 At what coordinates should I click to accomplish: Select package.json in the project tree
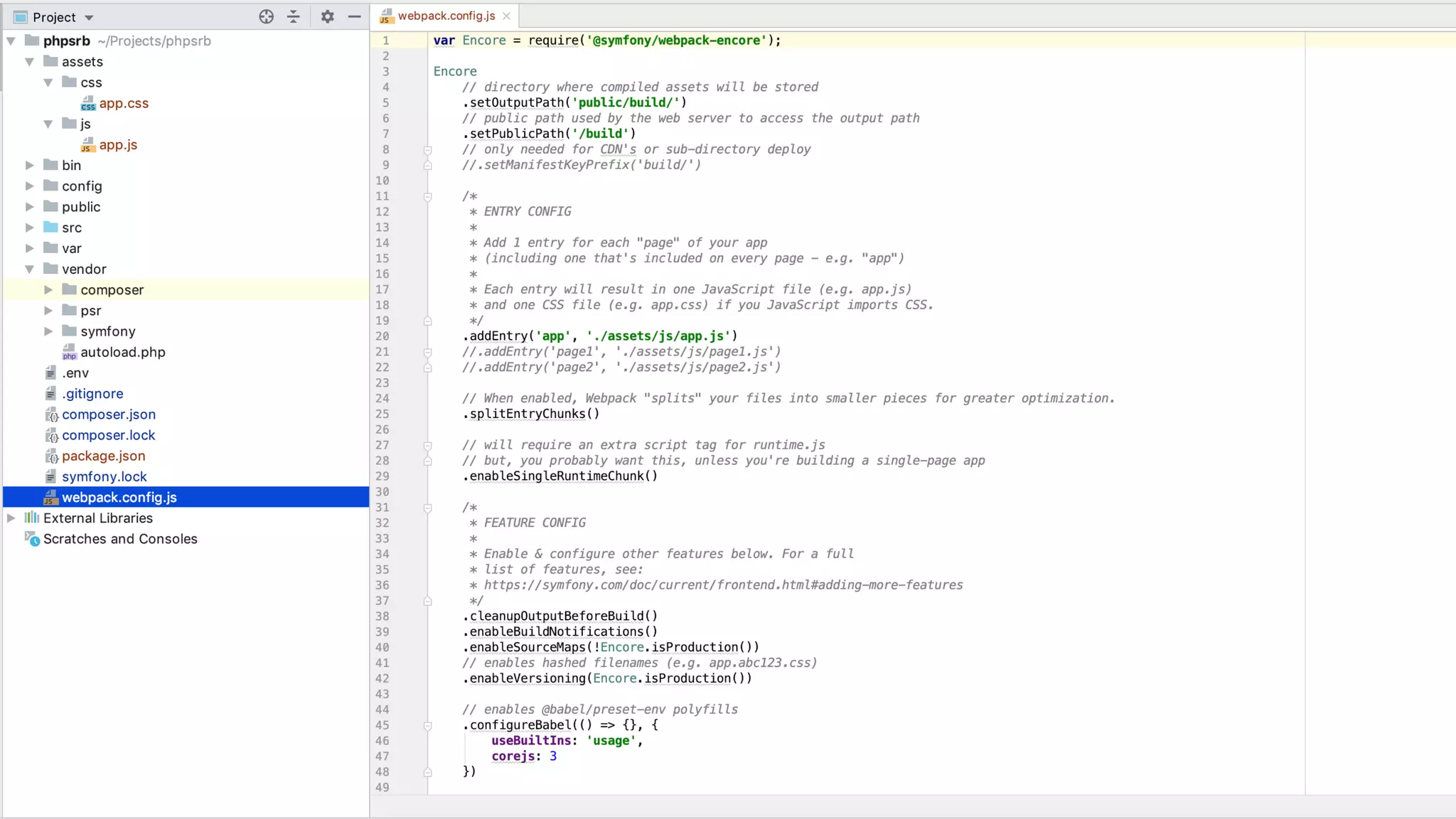pos(103,456)
